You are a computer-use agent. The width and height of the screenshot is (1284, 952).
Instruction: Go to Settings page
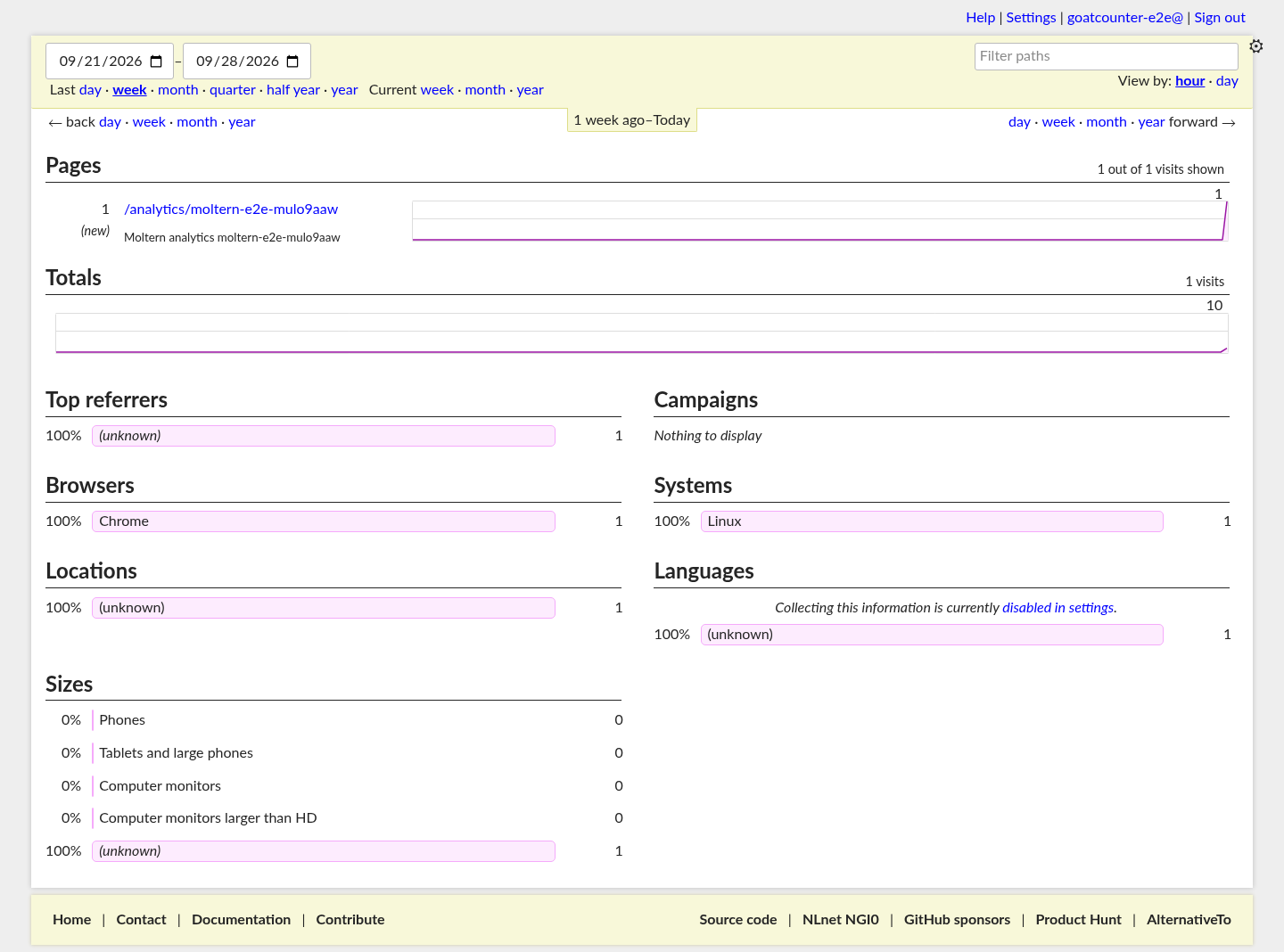(1031, 18)
